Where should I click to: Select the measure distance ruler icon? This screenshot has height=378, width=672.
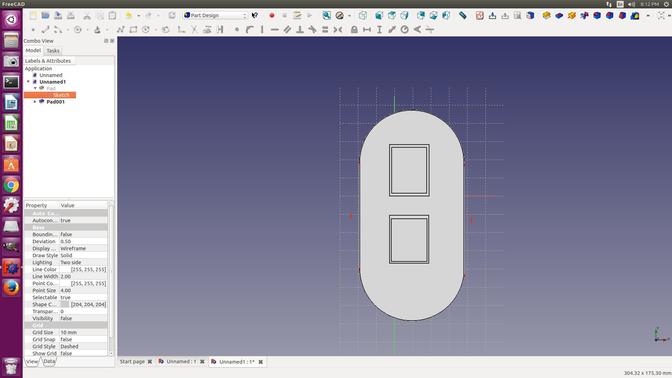pyautogui.click(x=463, y=15)
